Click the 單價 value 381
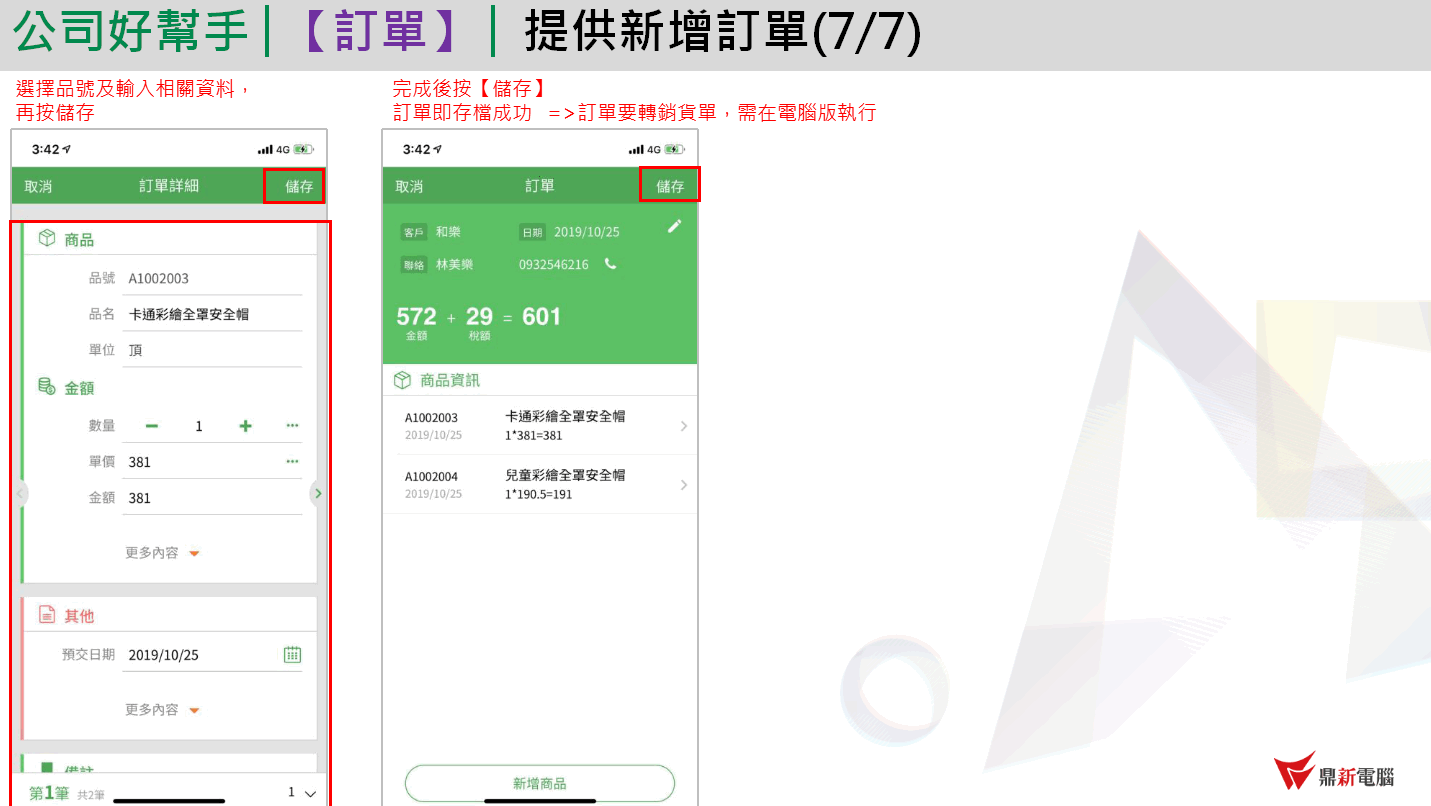 pyautogui.click(x=140, y=462)
